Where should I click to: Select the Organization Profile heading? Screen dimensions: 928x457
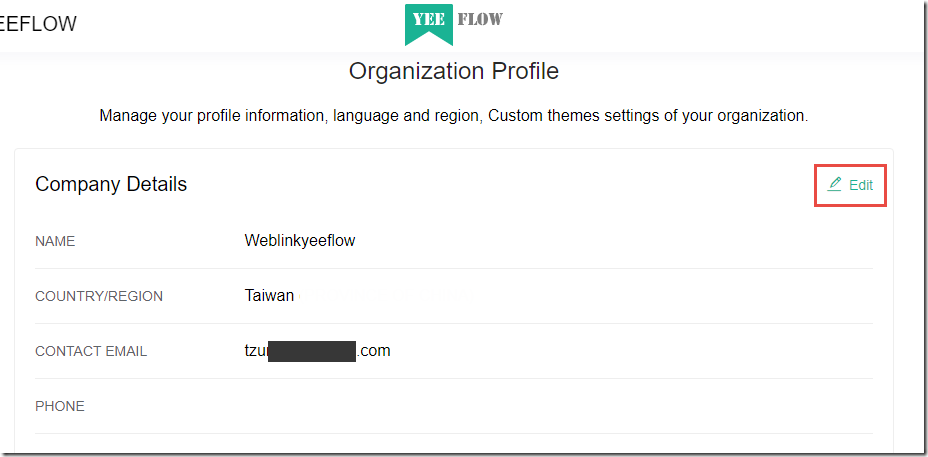(x=453, y=71)
